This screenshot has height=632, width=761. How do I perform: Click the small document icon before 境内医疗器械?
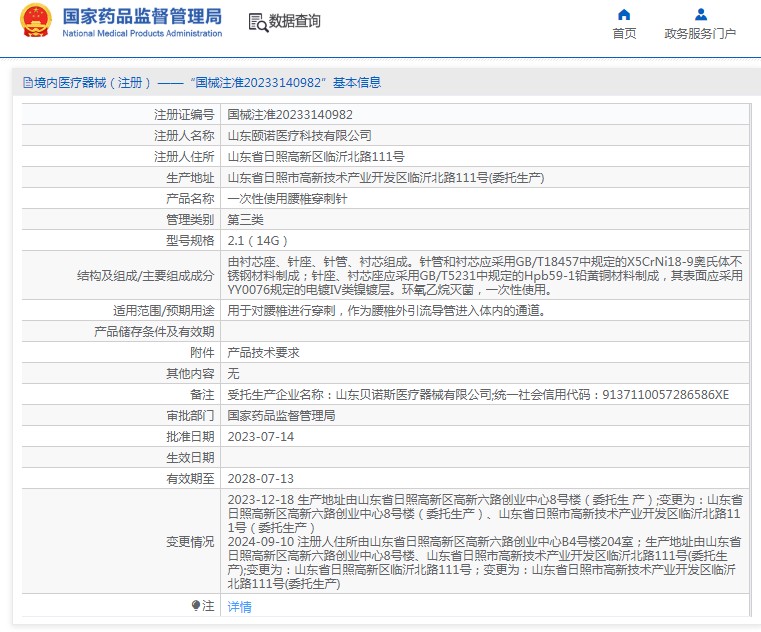(27, 83)
